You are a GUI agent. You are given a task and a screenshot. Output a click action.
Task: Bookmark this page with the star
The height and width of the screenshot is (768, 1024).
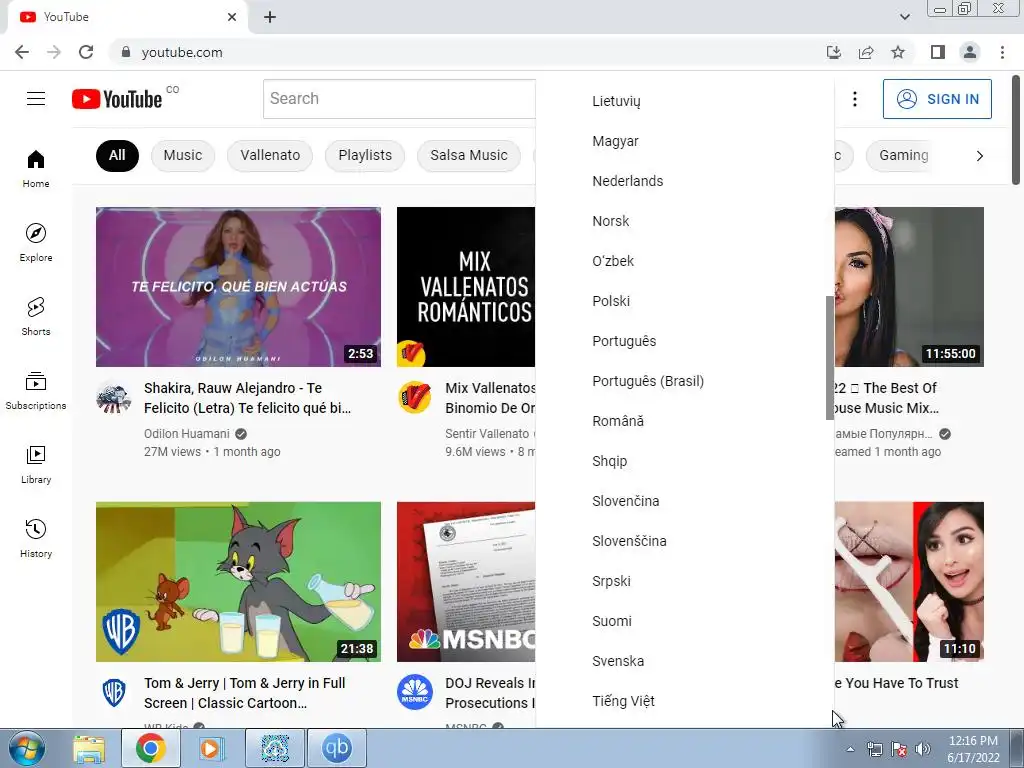[x=898, y=52]
